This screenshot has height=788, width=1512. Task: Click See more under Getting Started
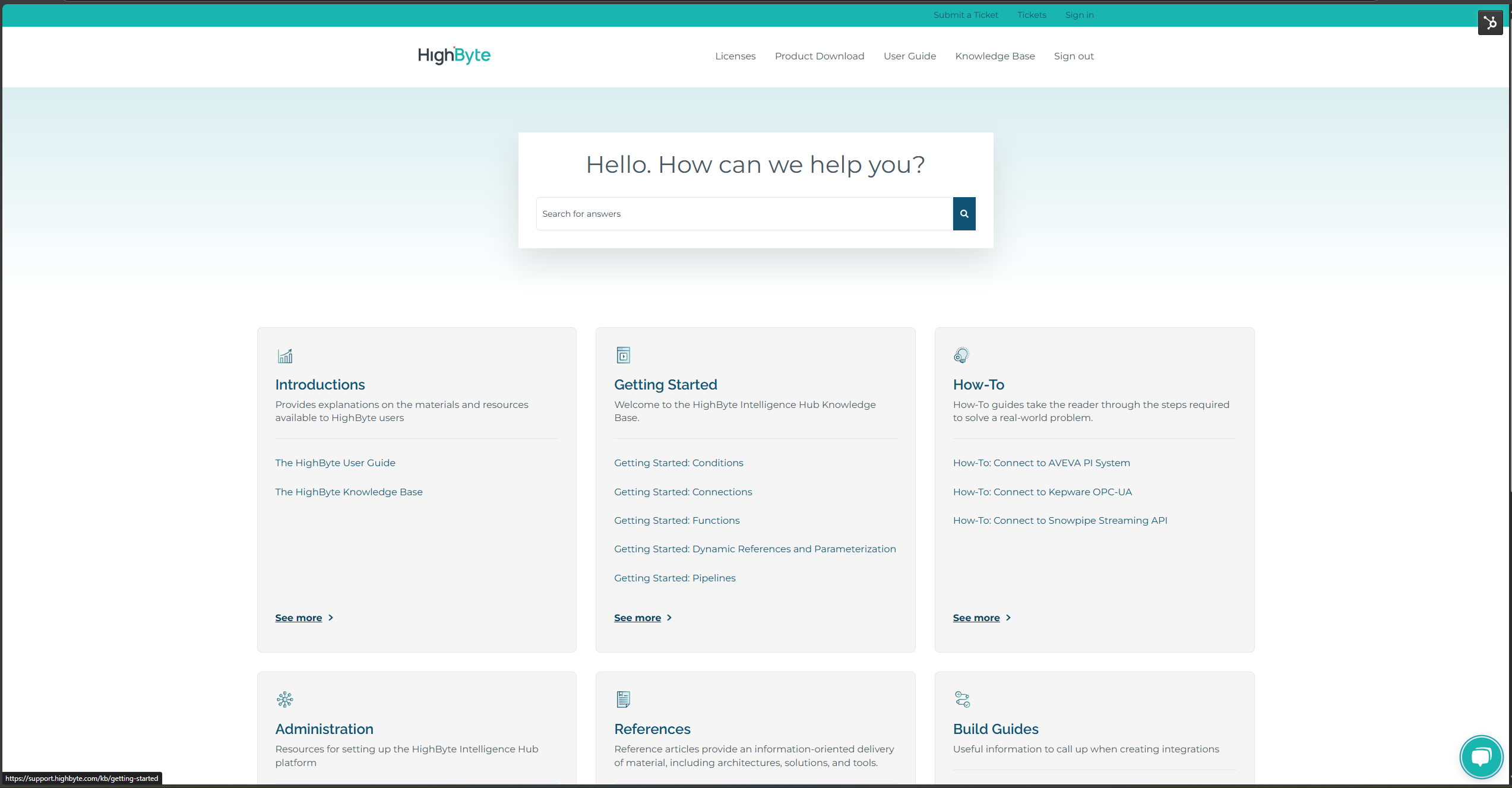[637, 618]
